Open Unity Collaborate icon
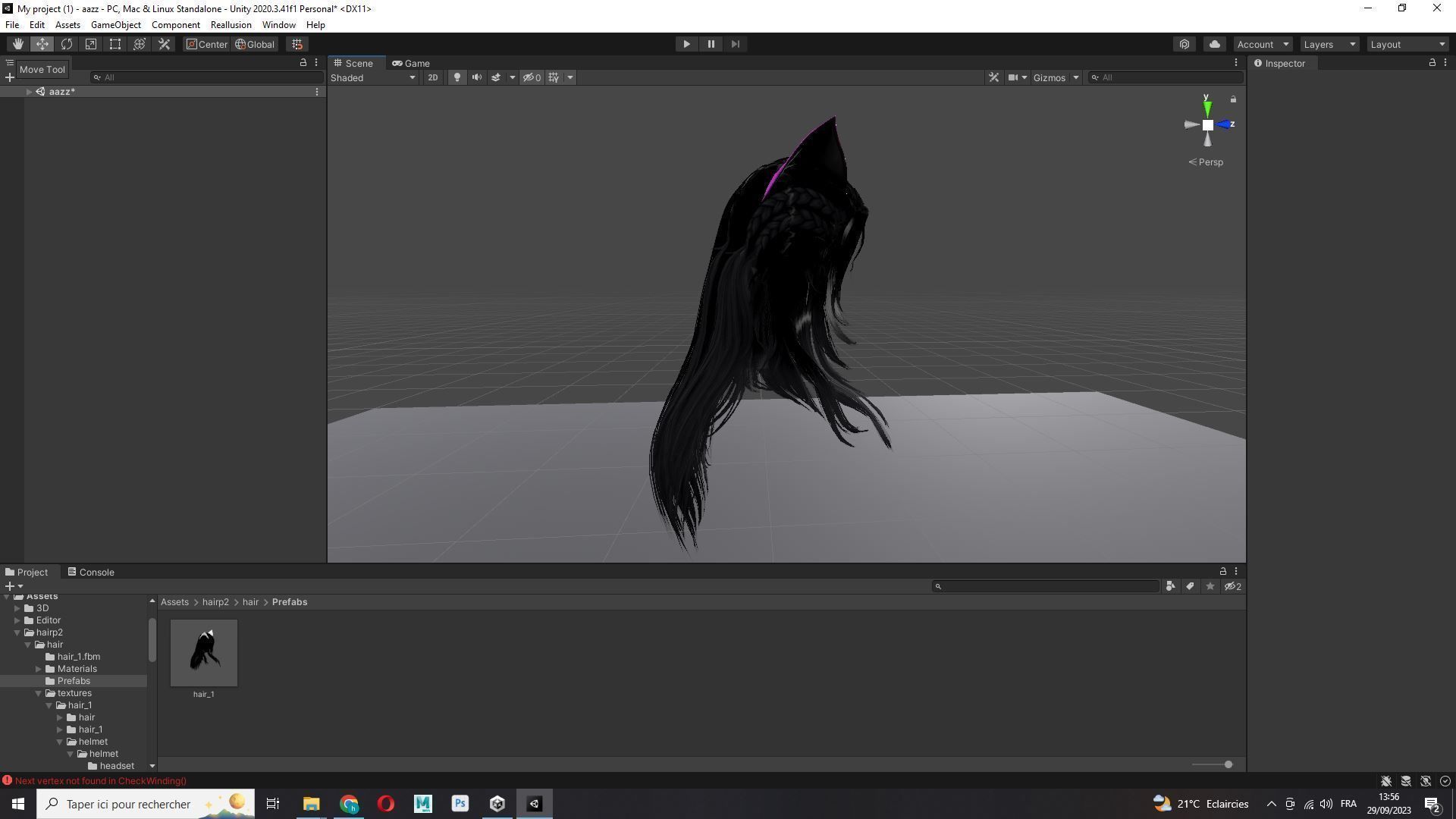 pos(1185,44)
